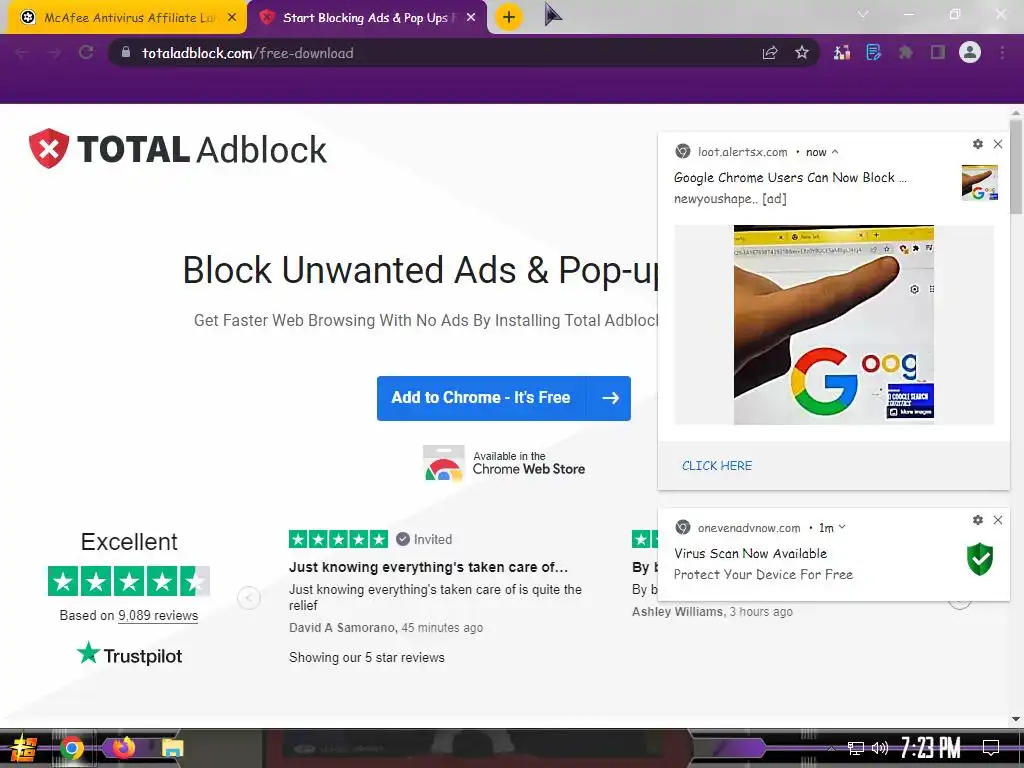1024x768 pixels.
Task: Dismiss the onevenadvnow.com notification
Action: coord(998,520)
